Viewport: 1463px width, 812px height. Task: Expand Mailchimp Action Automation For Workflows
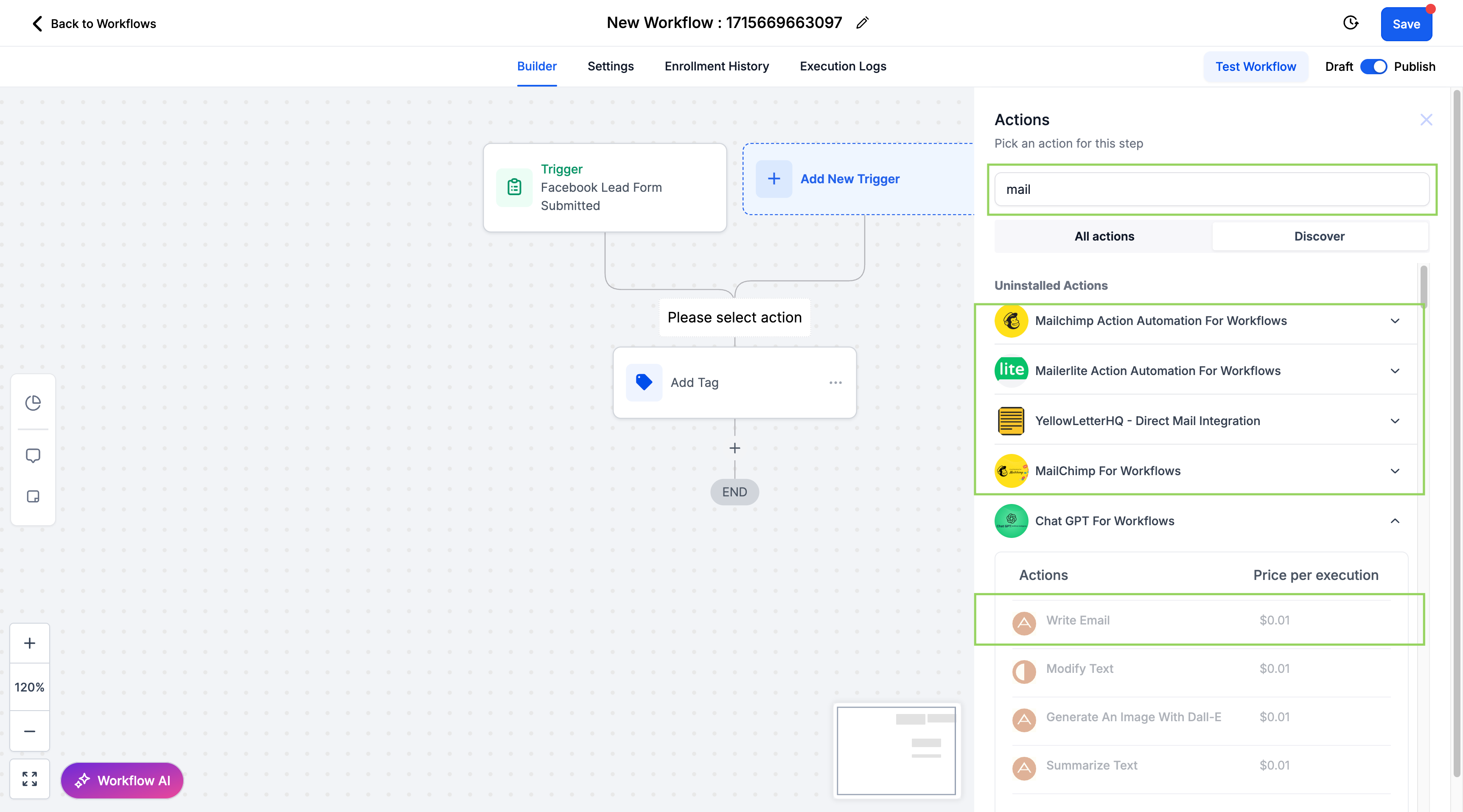[1395, 321]
